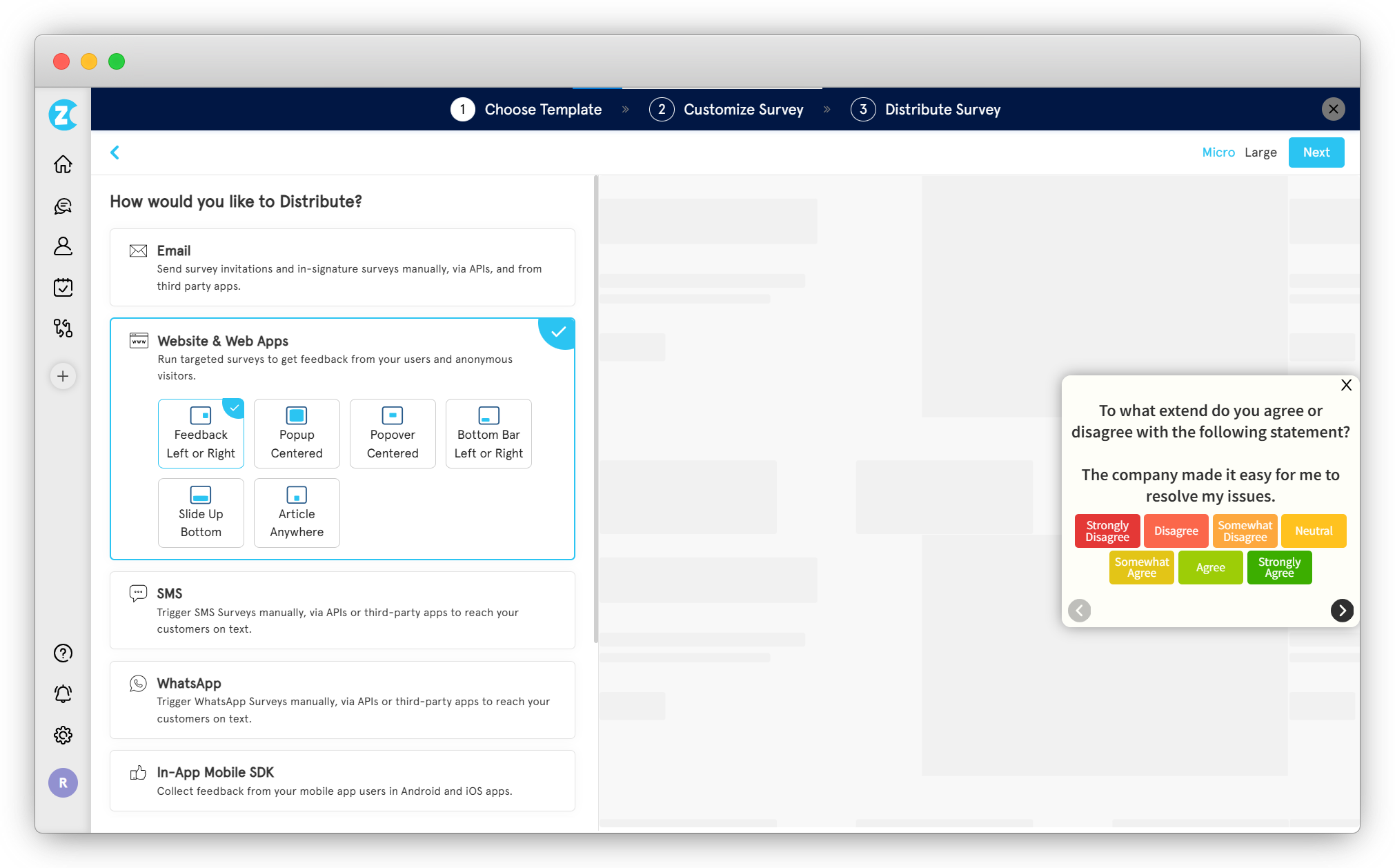Go to Distribute Survey step
This screenshot has height=868, width=1395.
(926, 109)
